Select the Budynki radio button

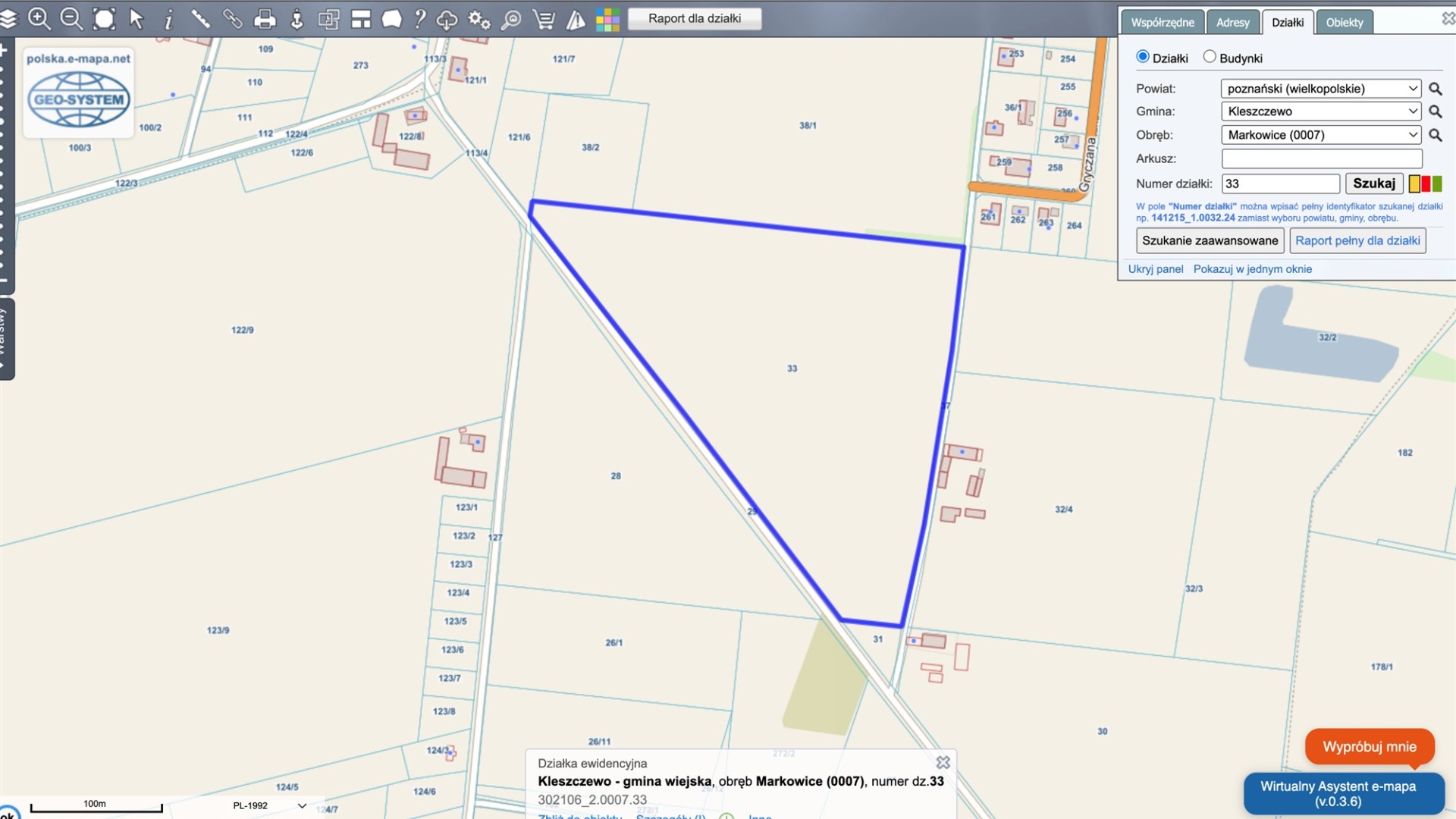coord(1210,57)
